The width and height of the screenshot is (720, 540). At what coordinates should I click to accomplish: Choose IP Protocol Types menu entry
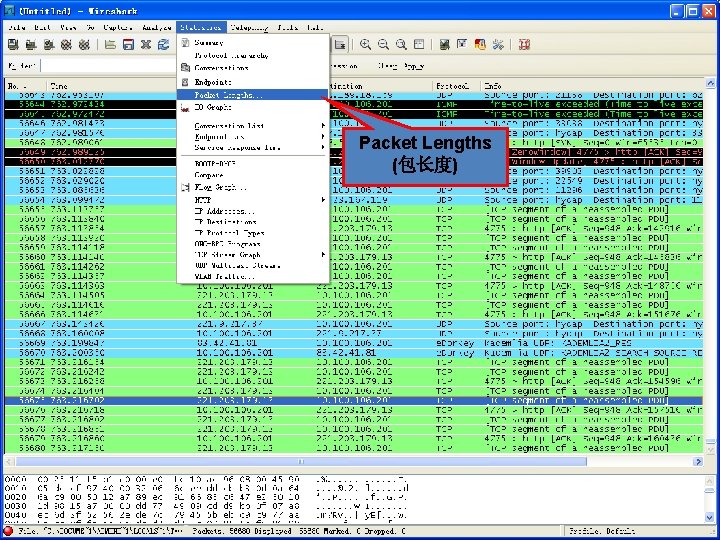253,233
